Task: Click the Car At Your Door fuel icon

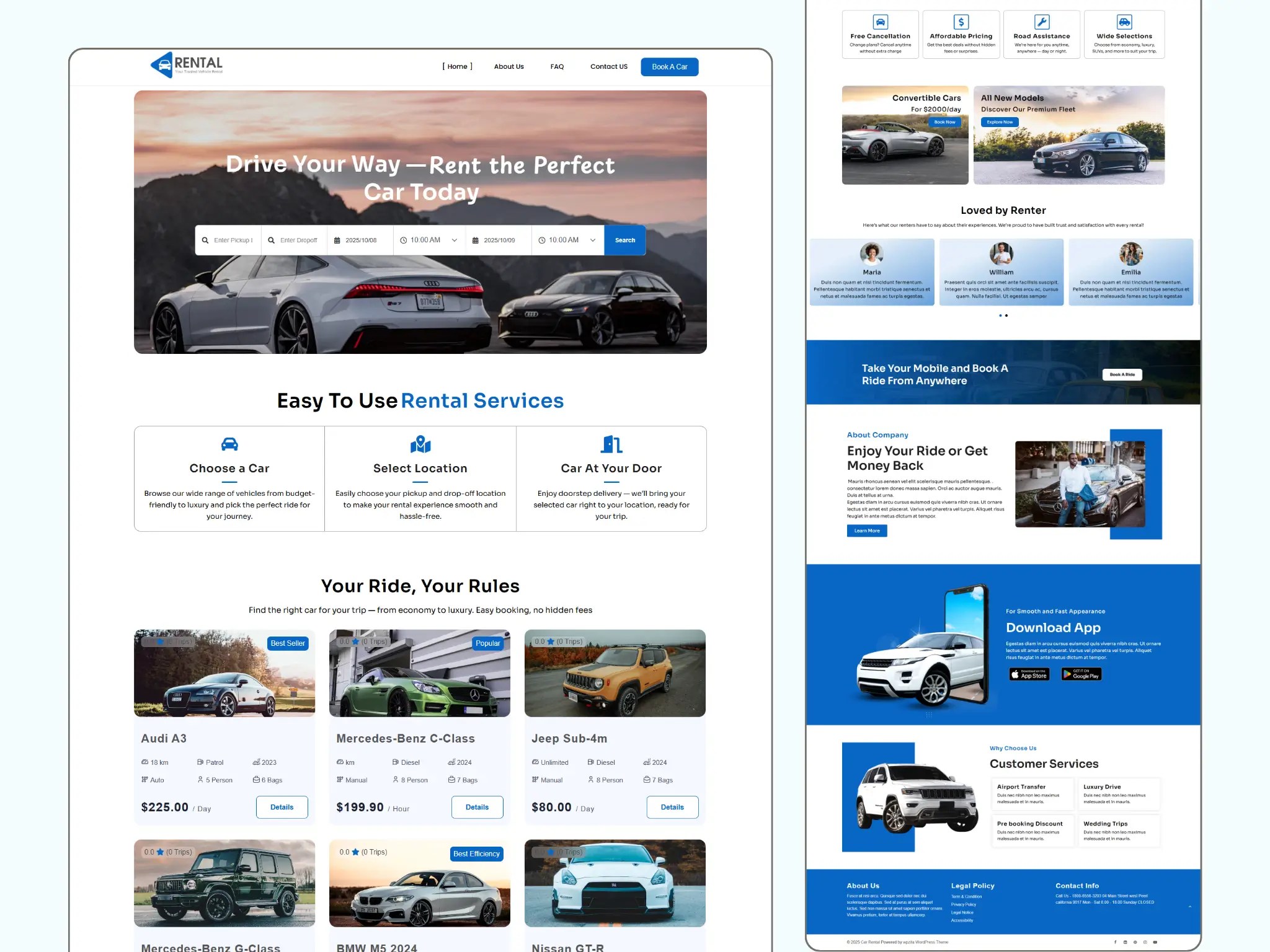Action: tap(610, 443)
